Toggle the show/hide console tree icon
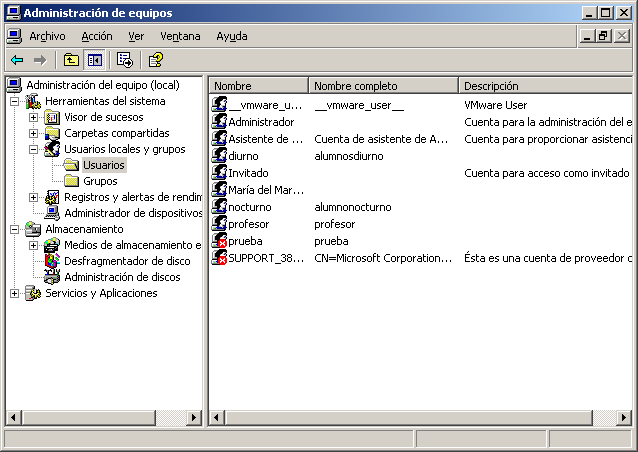Image resolution: width=638 pixels, height=452 pixels. pos(94,60)
